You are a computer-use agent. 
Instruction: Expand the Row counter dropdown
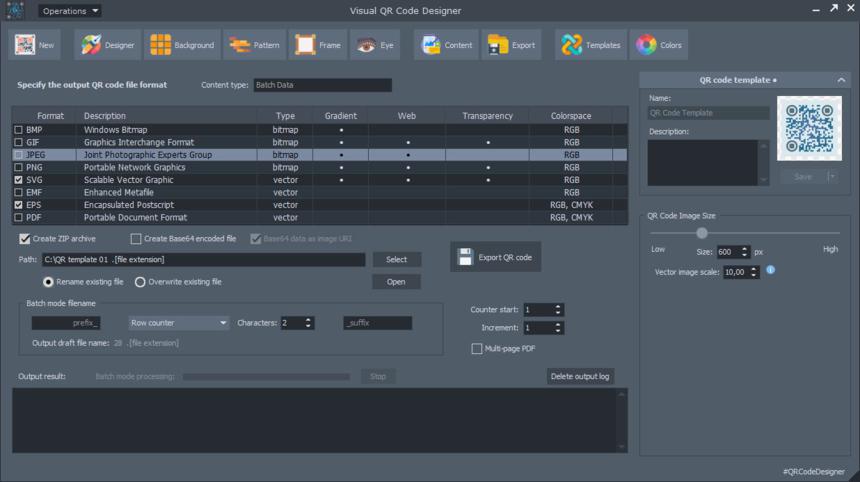coord(179,323)
